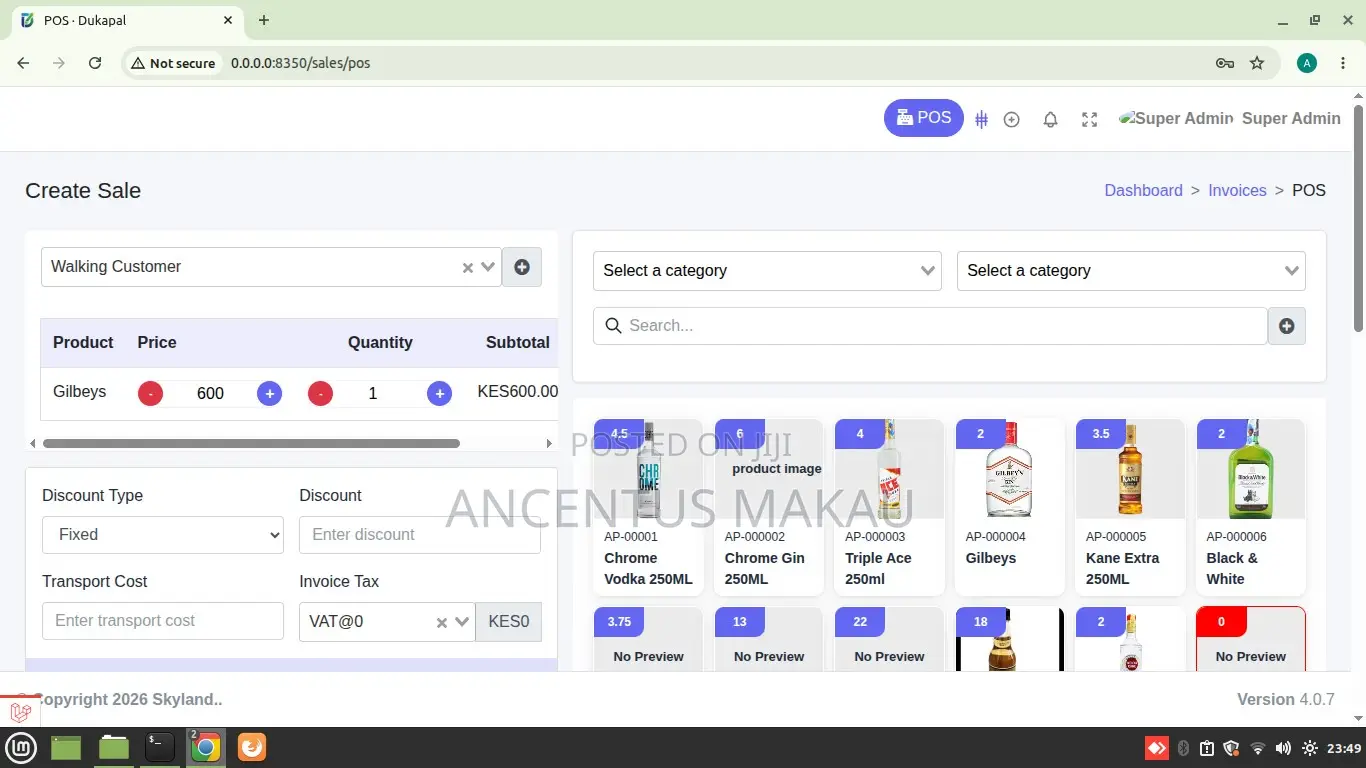The image size is (1366, 768).
Task: Reload the browser page
Action: 95,63
